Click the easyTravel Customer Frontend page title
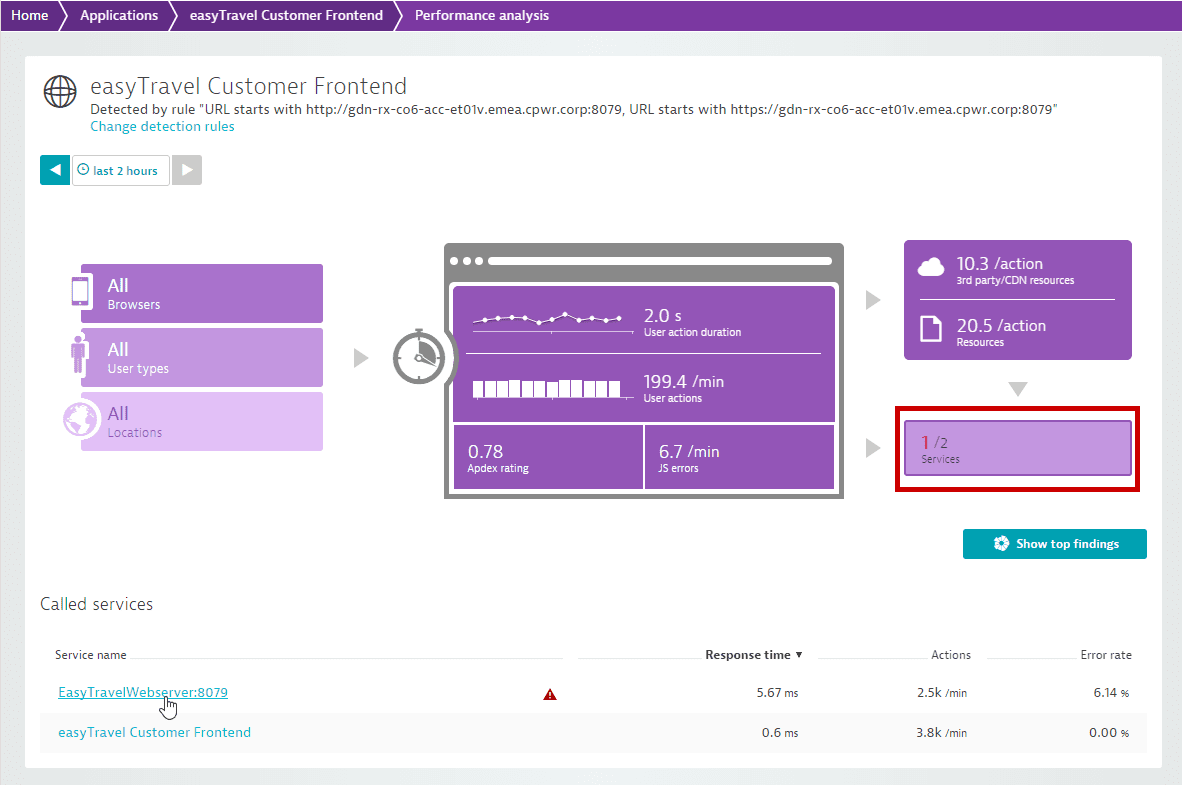This screenshot has height=785, width=1182. [x=249, y=86]
